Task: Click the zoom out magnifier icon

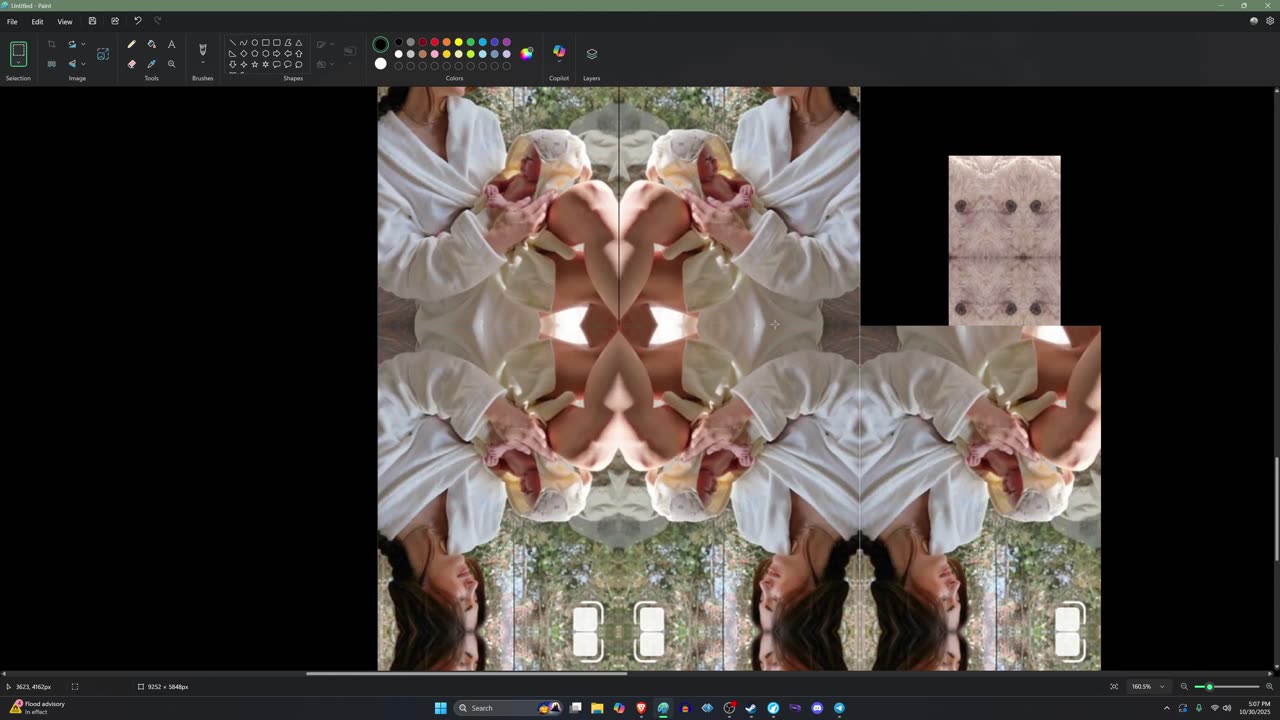Action: point(1184,687)
